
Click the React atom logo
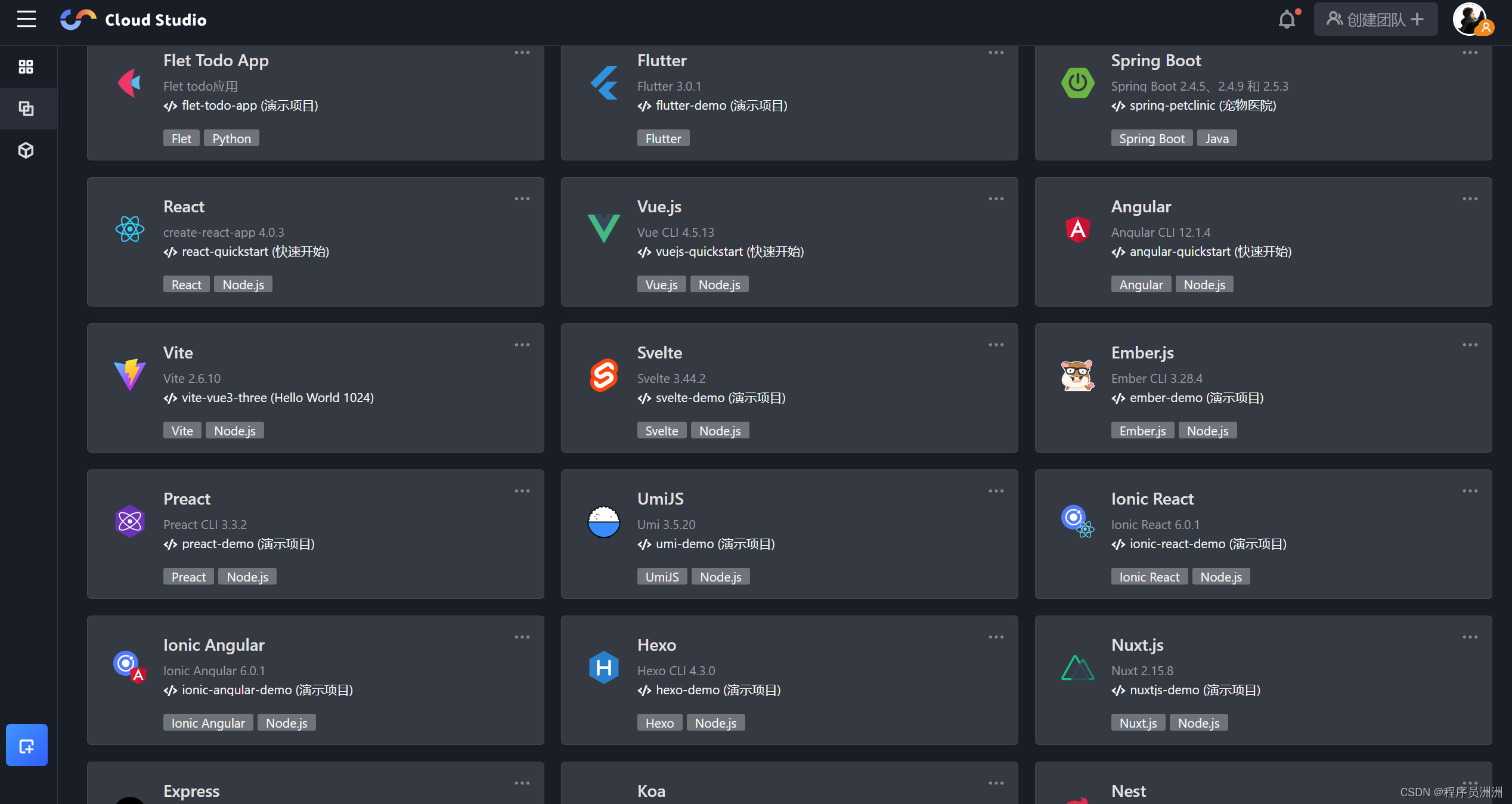coord(129,228)
